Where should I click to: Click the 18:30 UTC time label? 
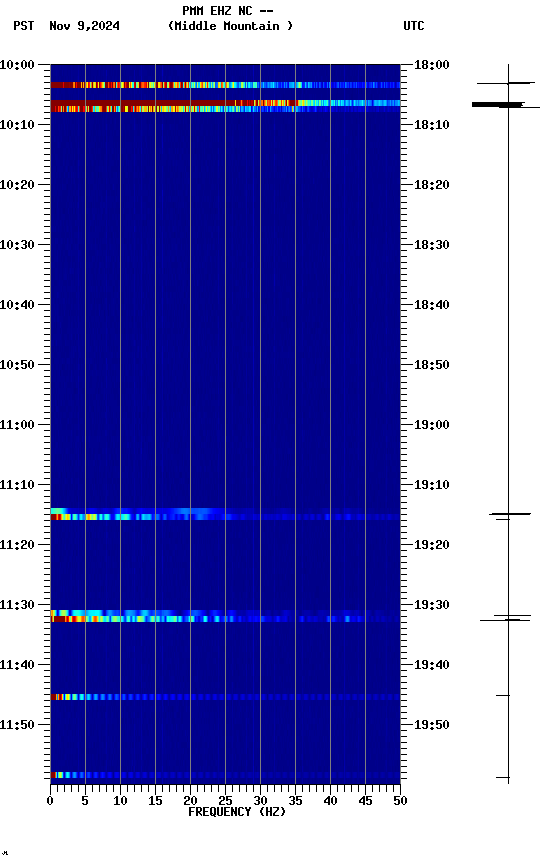point(432,245)
